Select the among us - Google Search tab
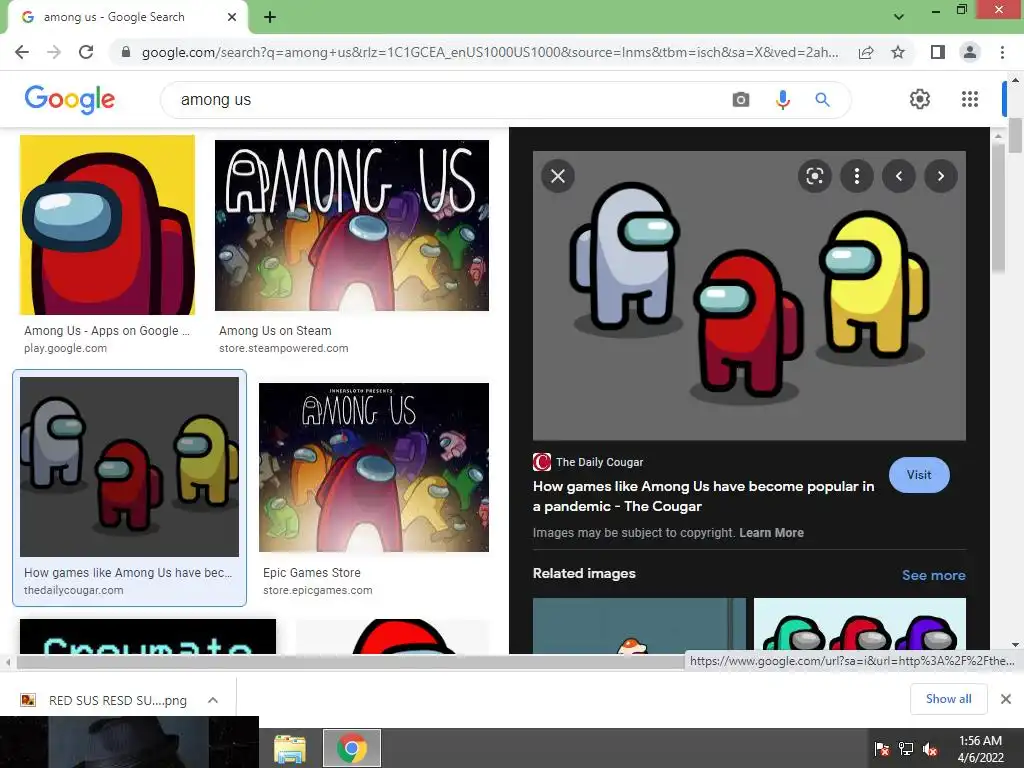The image size is (1024, 768). tap(127, 17)
